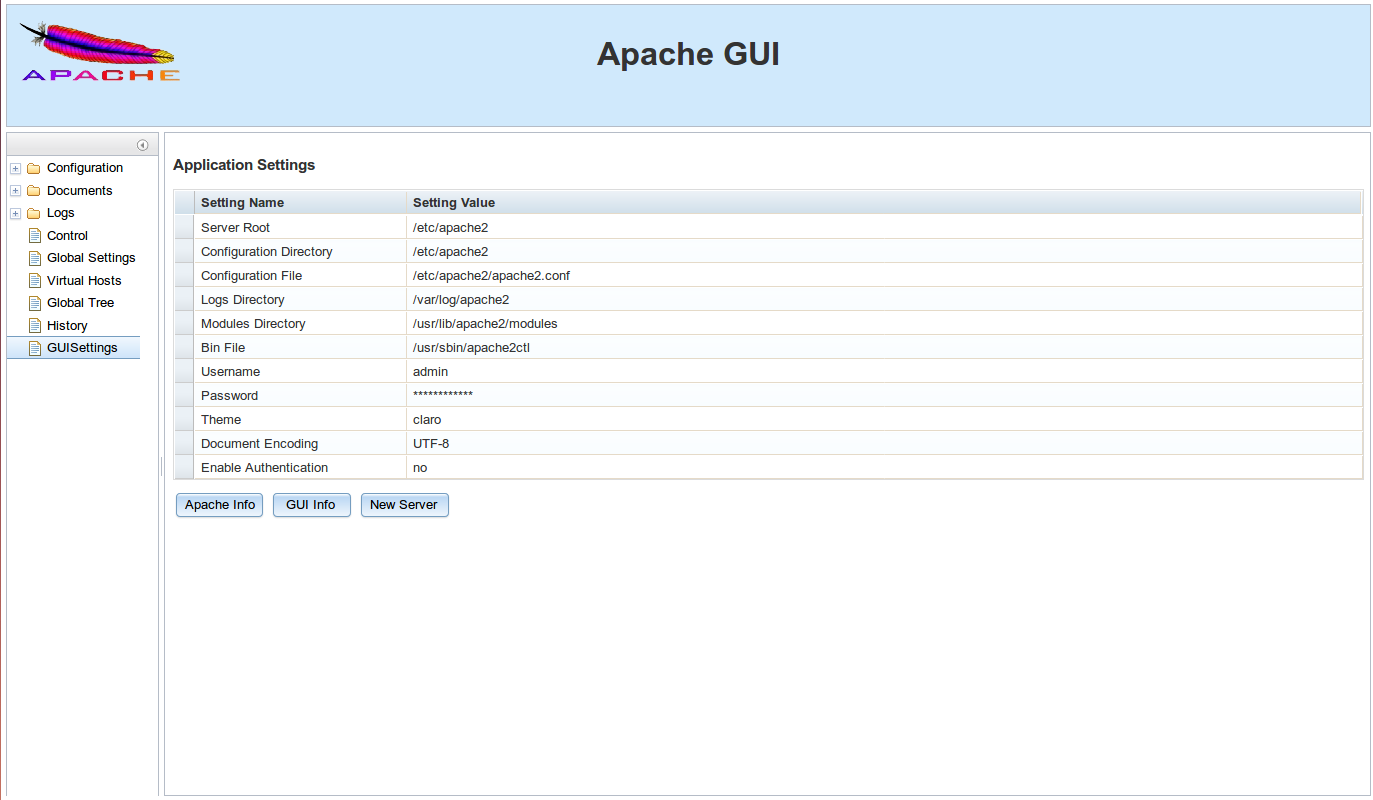Click the value /usr/sbin/apache2ctl
The height and width of the screenshot is (800, 1373).
pyautogui.click(x=471, y=348)
